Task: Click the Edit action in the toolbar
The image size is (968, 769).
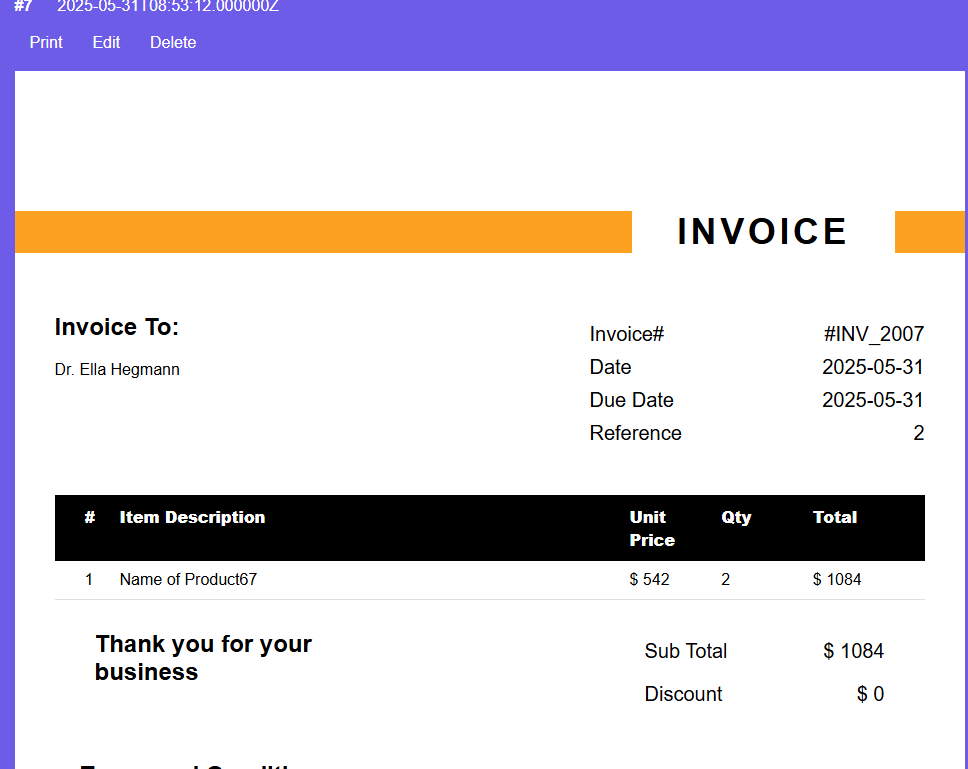Action: click(x=106, y=42)
